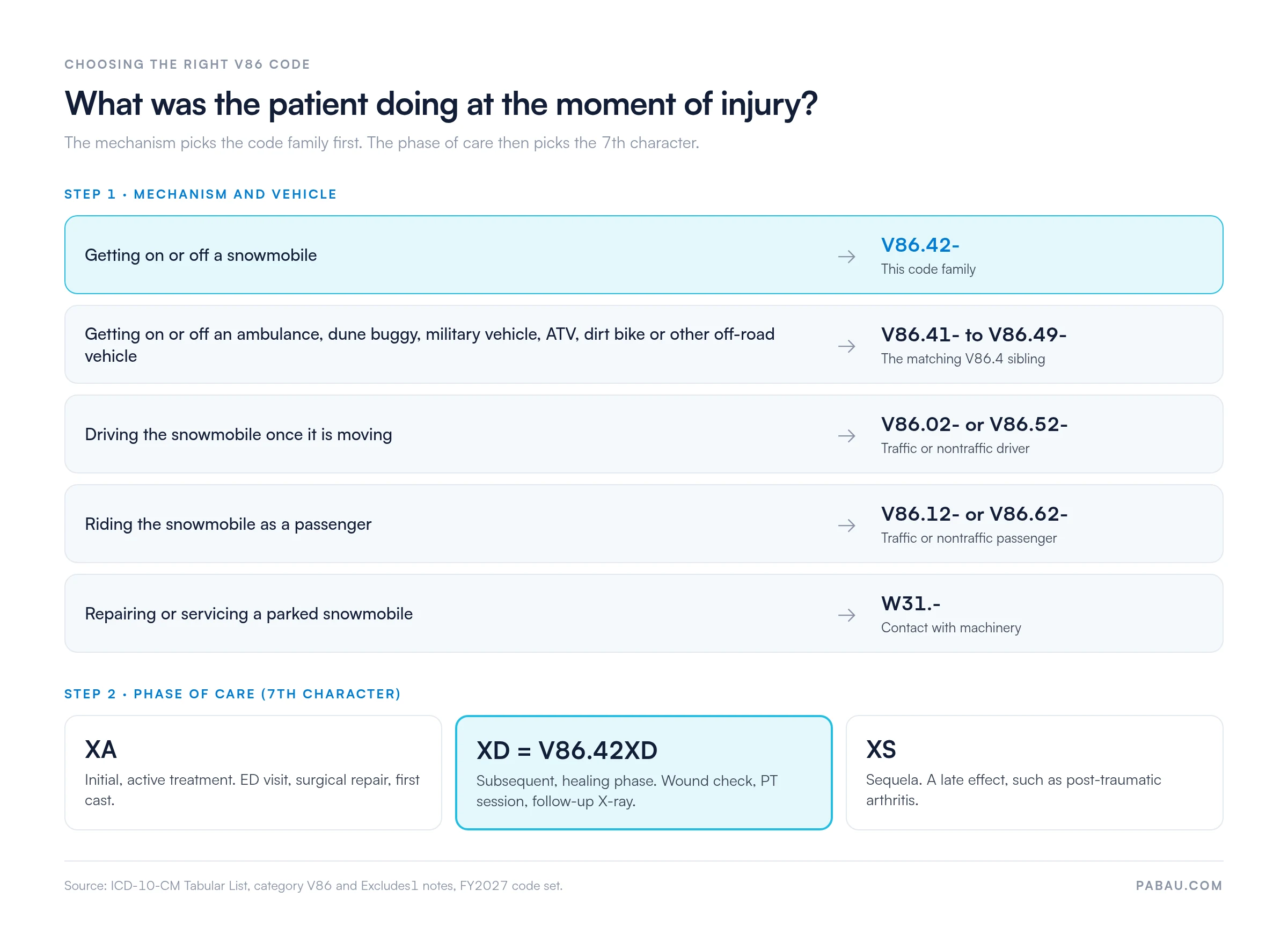Pick the 'Riding the snowmobile as a passenger' row
This screenshot has height=934, width=1288.
click(643, 524)
